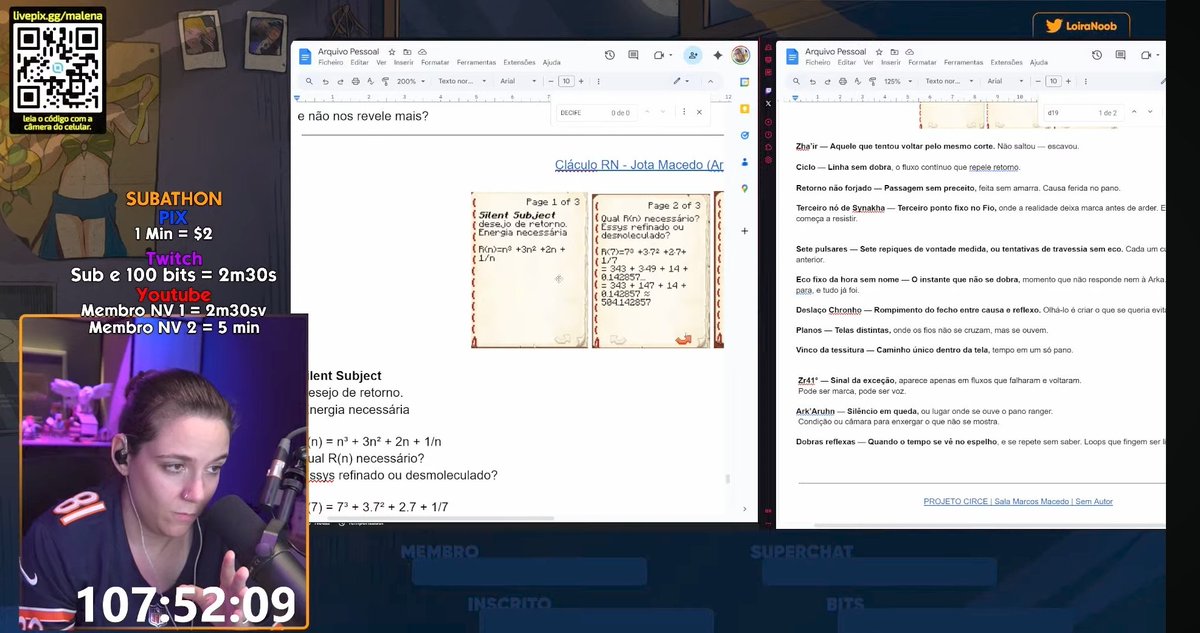The width and height of the screenshot is (1200, 633).
Task: Hide the side panel arrow in left window
Action: coord(745,508)
